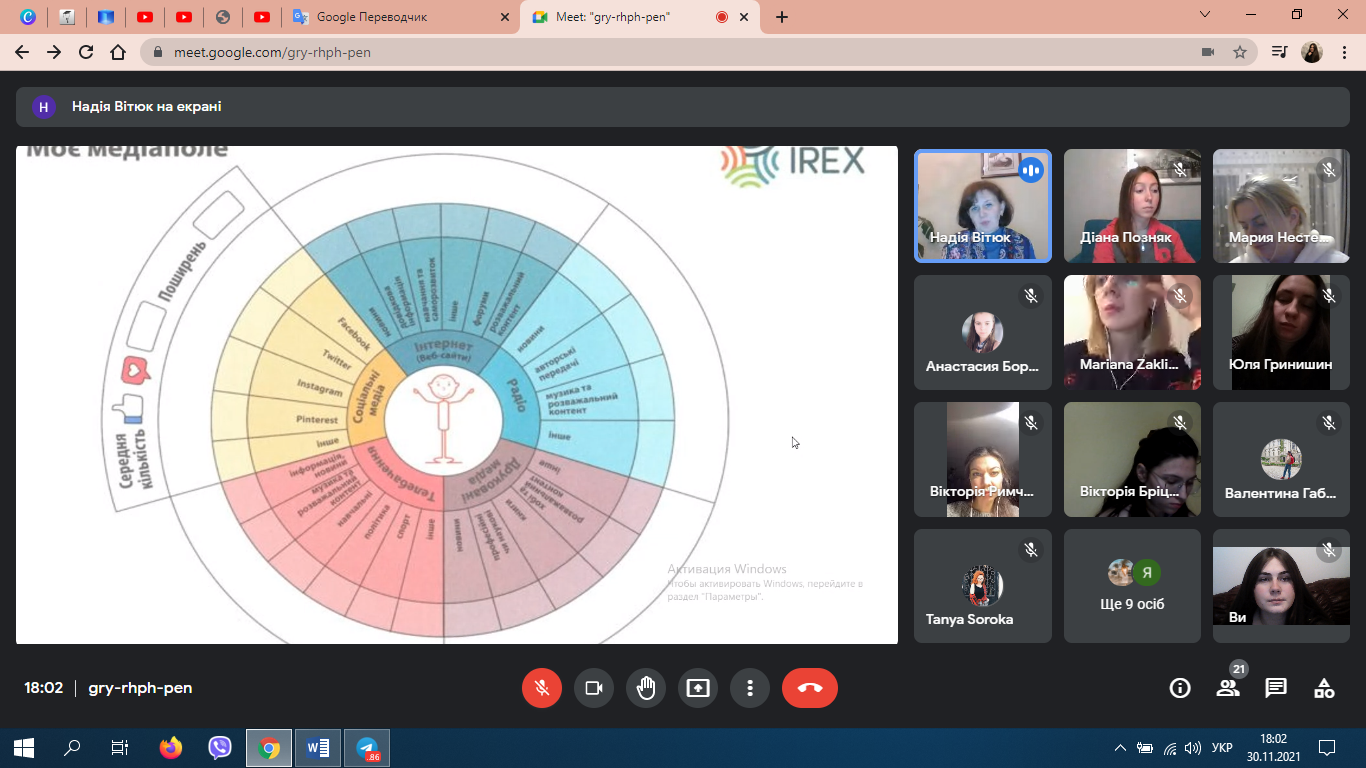Reload the Meet page
This screenshot has width=1366, height=768.
86,52
